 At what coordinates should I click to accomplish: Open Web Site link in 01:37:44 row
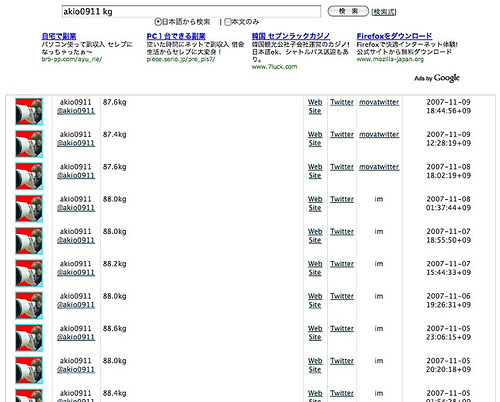315,204
